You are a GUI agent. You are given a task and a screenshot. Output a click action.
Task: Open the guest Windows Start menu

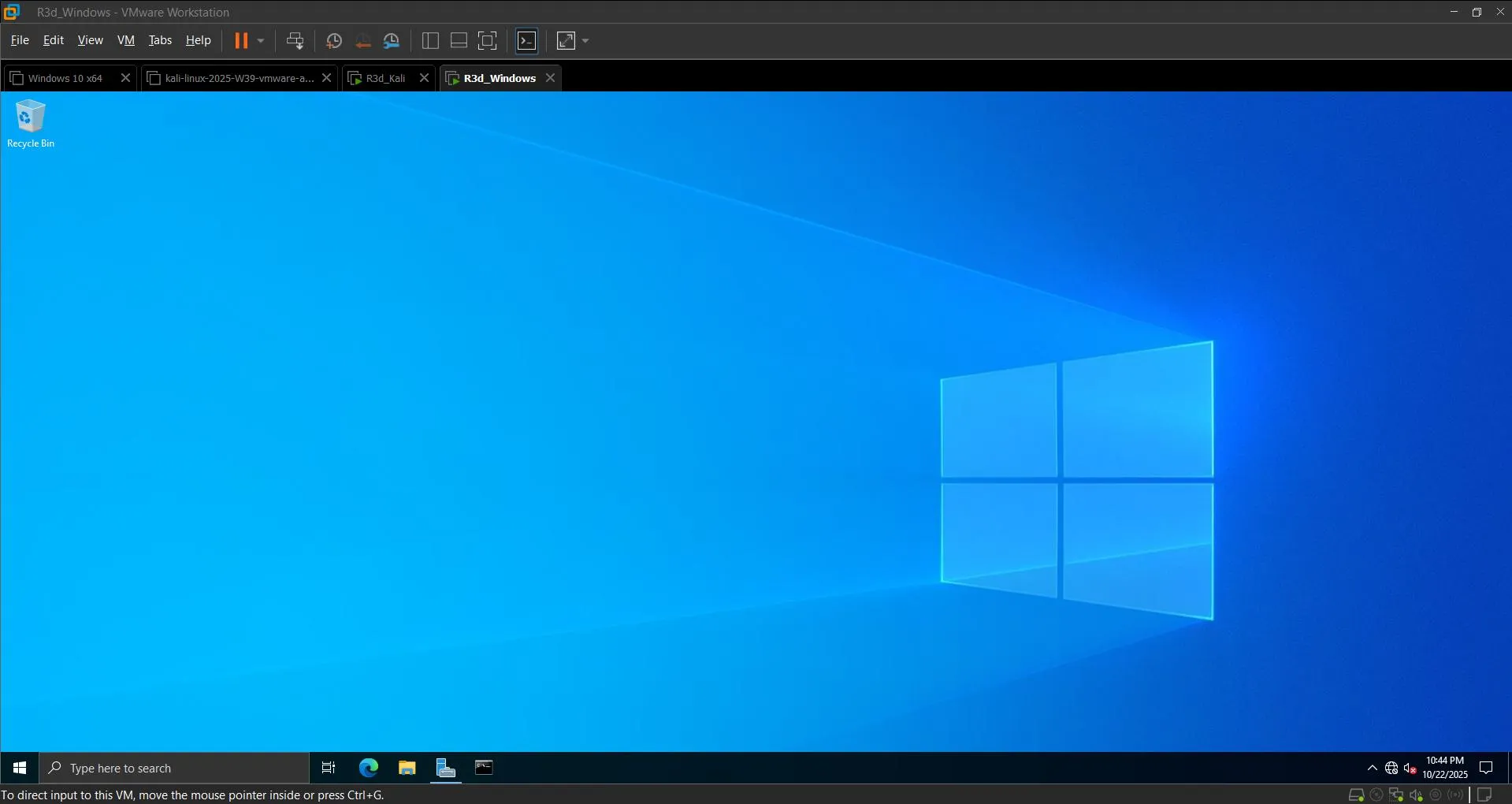pyautogui.click(x=20, y=768)
